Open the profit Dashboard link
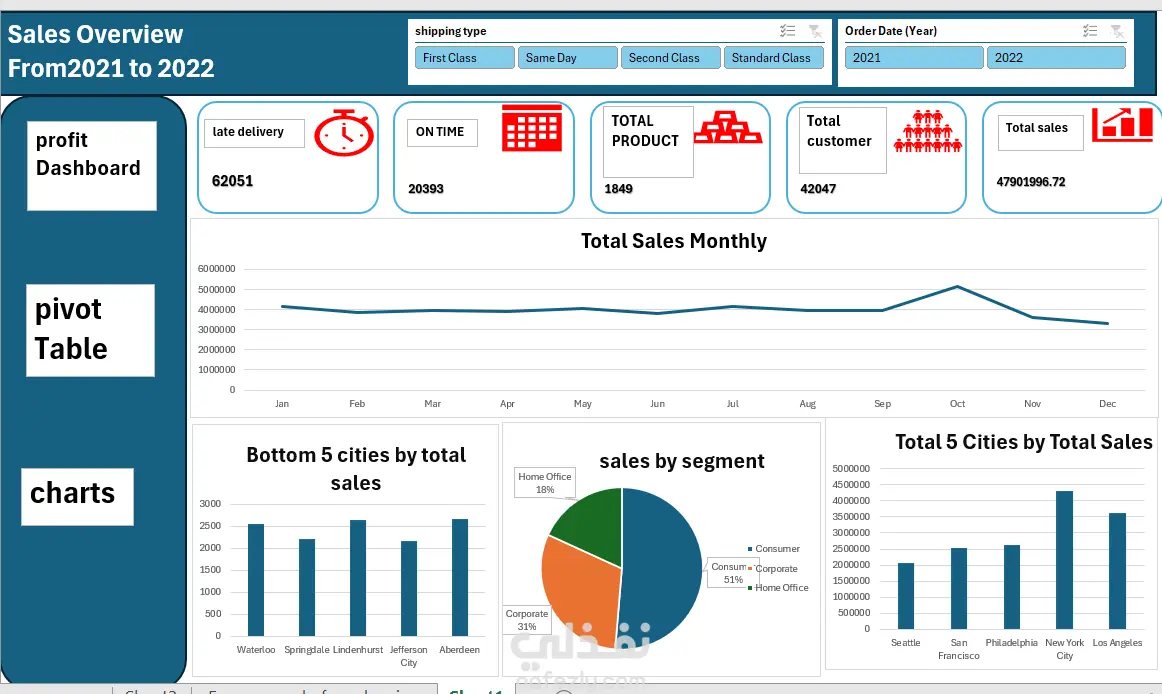1162x694 pixels. point(92,166)
